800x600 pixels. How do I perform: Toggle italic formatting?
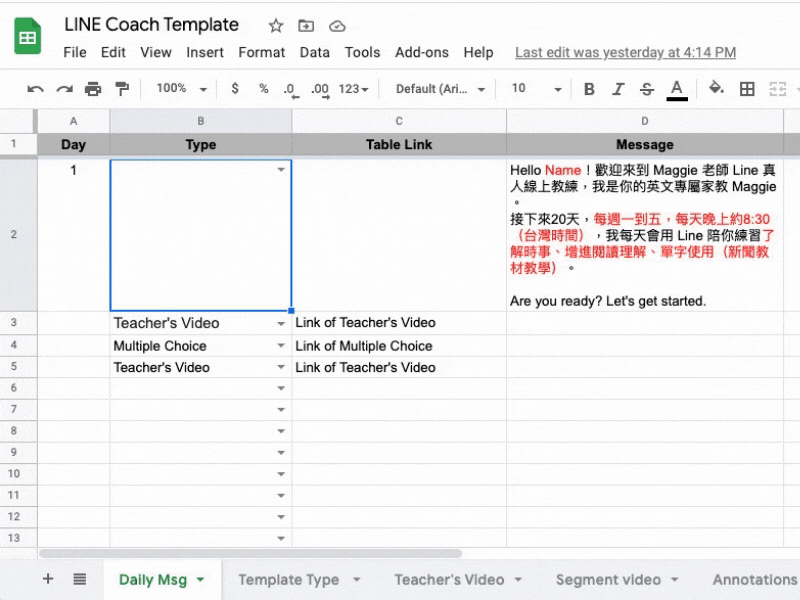pos(617,88)
